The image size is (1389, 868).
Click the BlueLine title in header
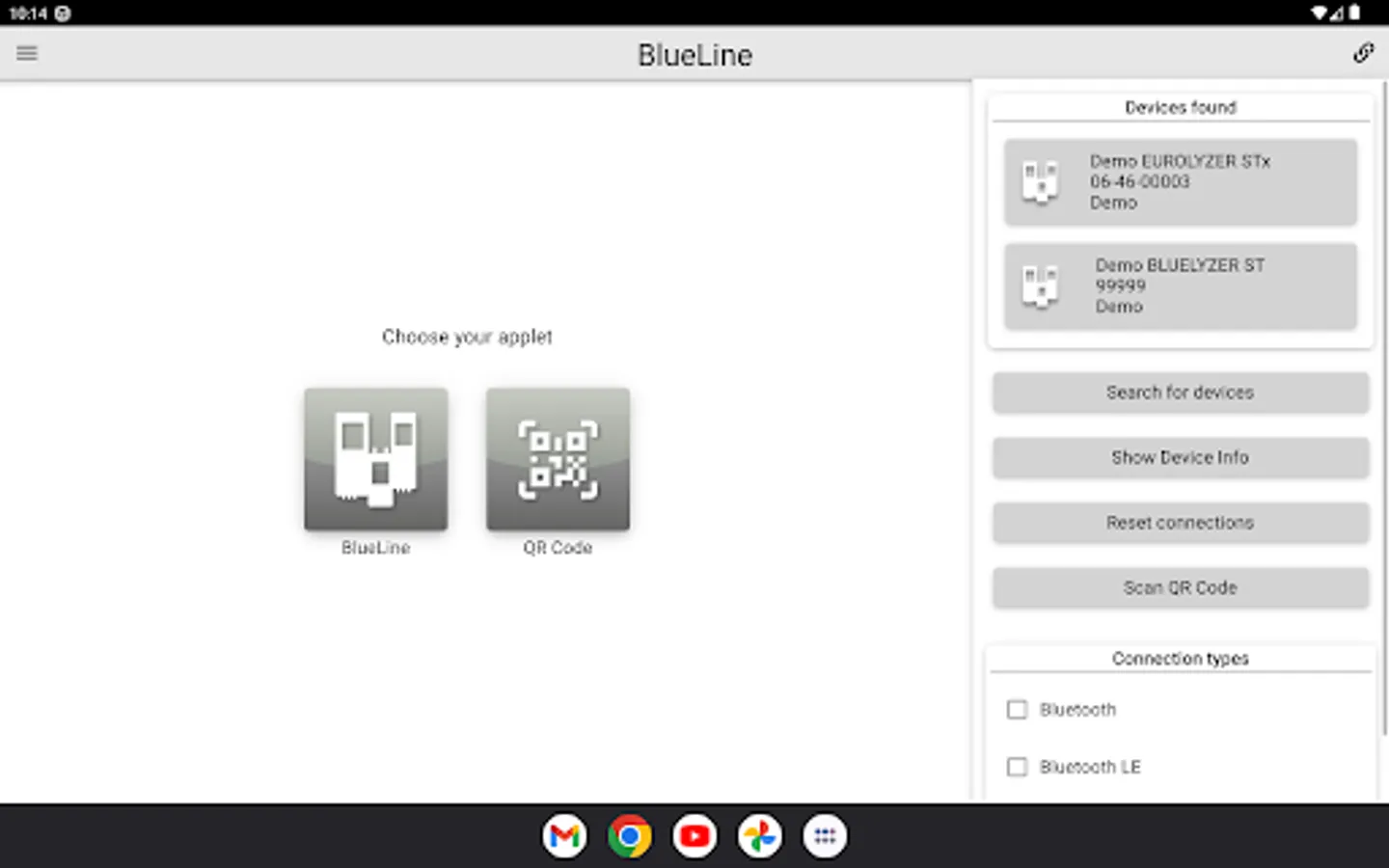coord(694,55)
